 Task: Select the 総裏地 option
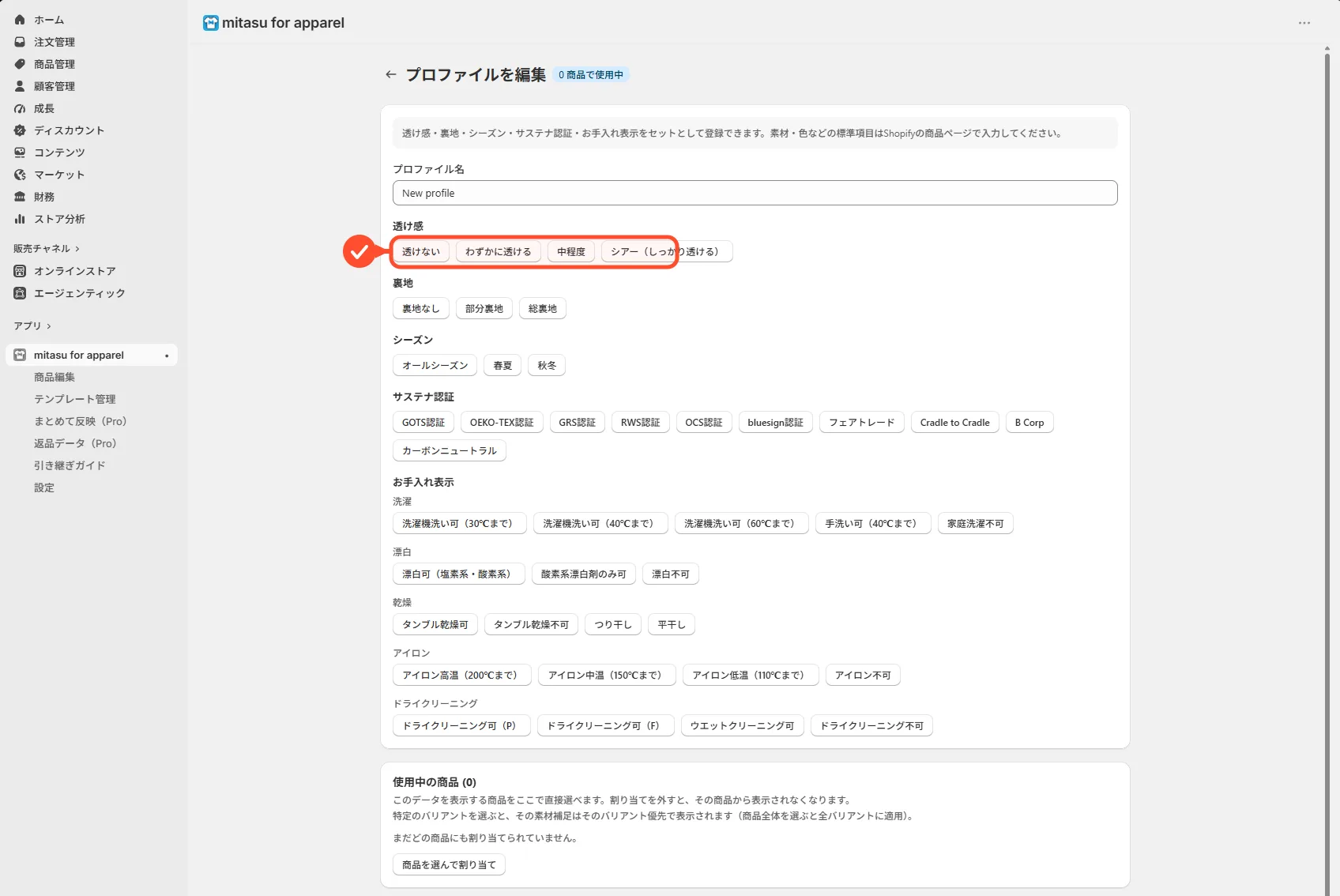tap(543, 309)
